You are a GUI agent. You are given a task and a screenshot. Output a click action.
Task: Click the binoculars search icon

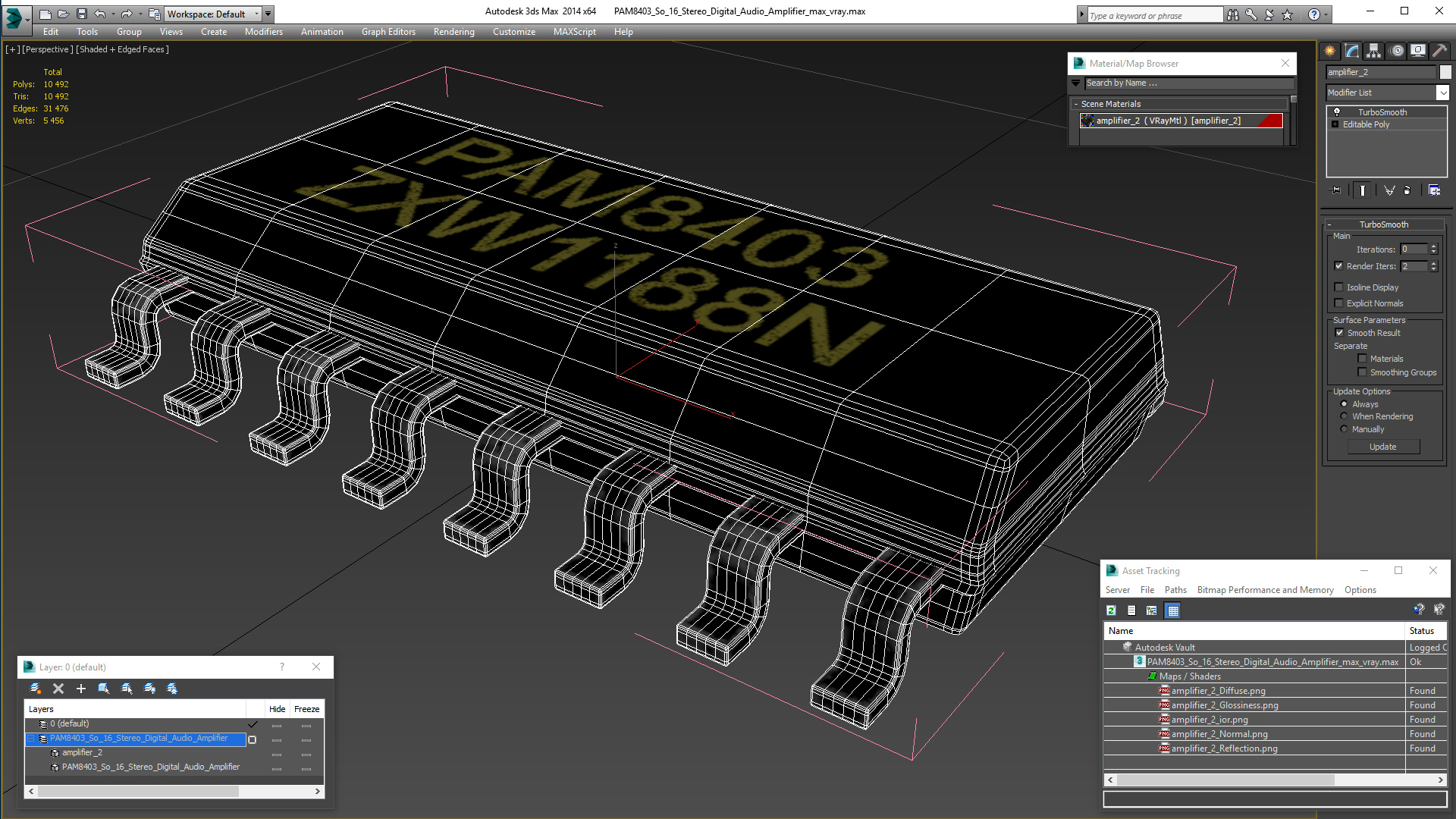[x=1233, y=14]
